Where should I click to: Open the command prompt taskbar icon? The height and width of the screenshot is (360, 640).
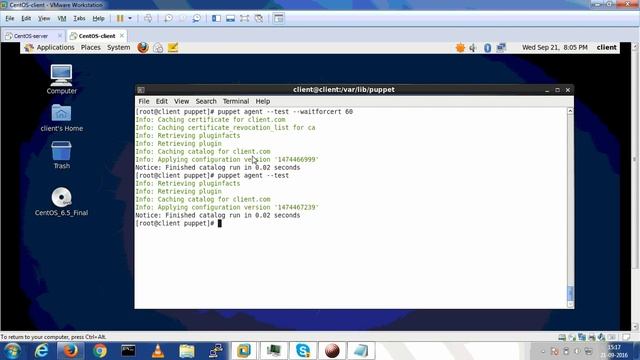129,351
